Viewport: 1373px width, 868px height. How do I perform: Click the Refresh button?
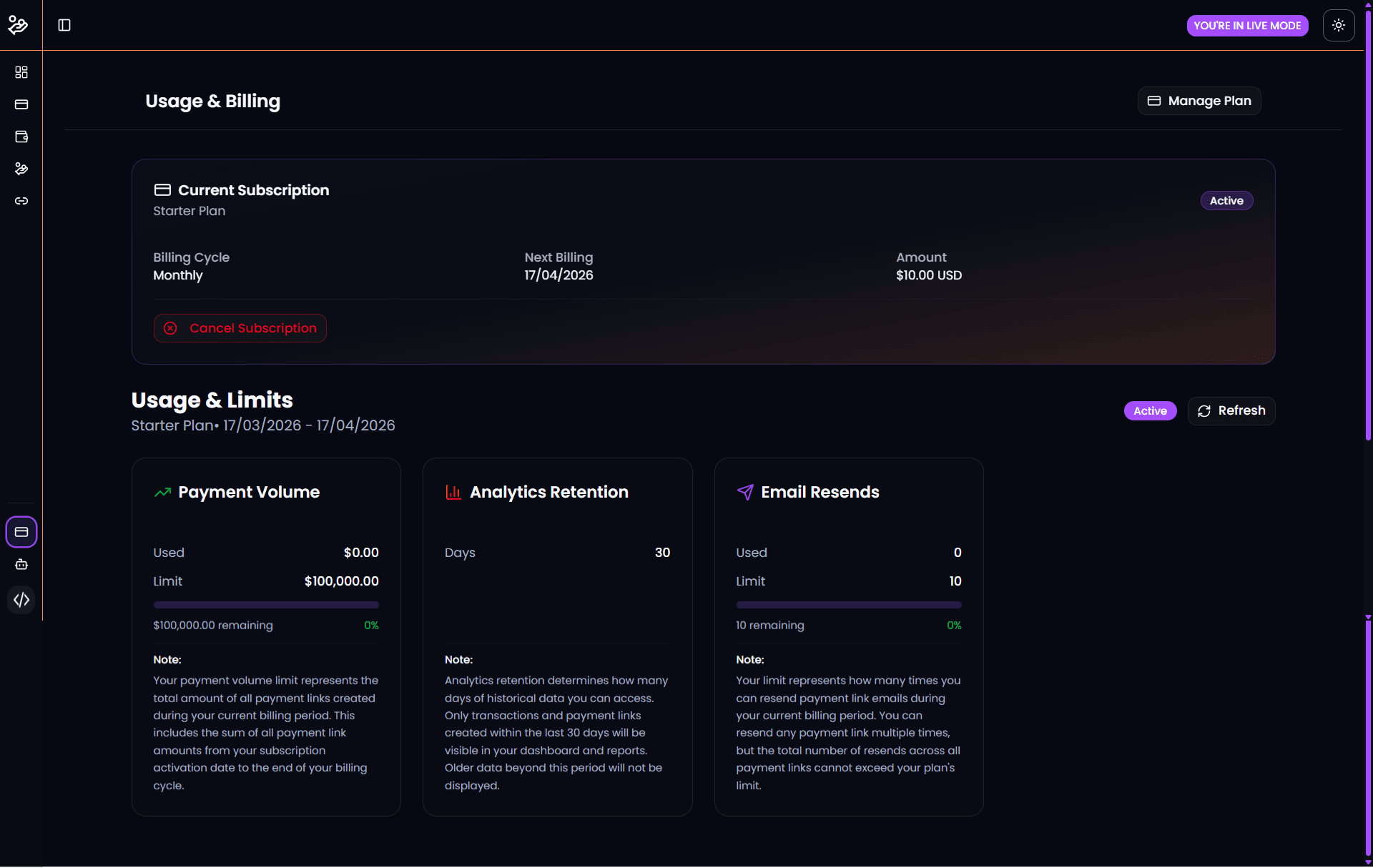(x=1231, y=411)
